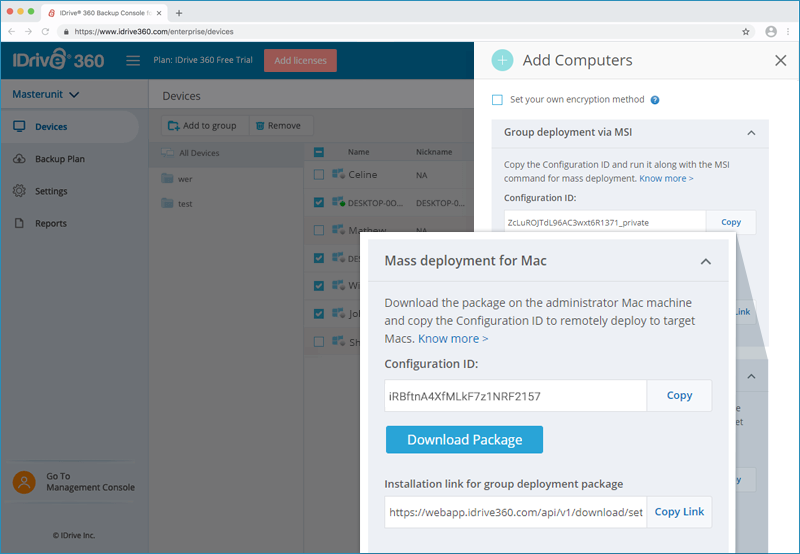Click Add to group button
The width and height of the screenshot is (800, 554).
(x=205, y=125)
